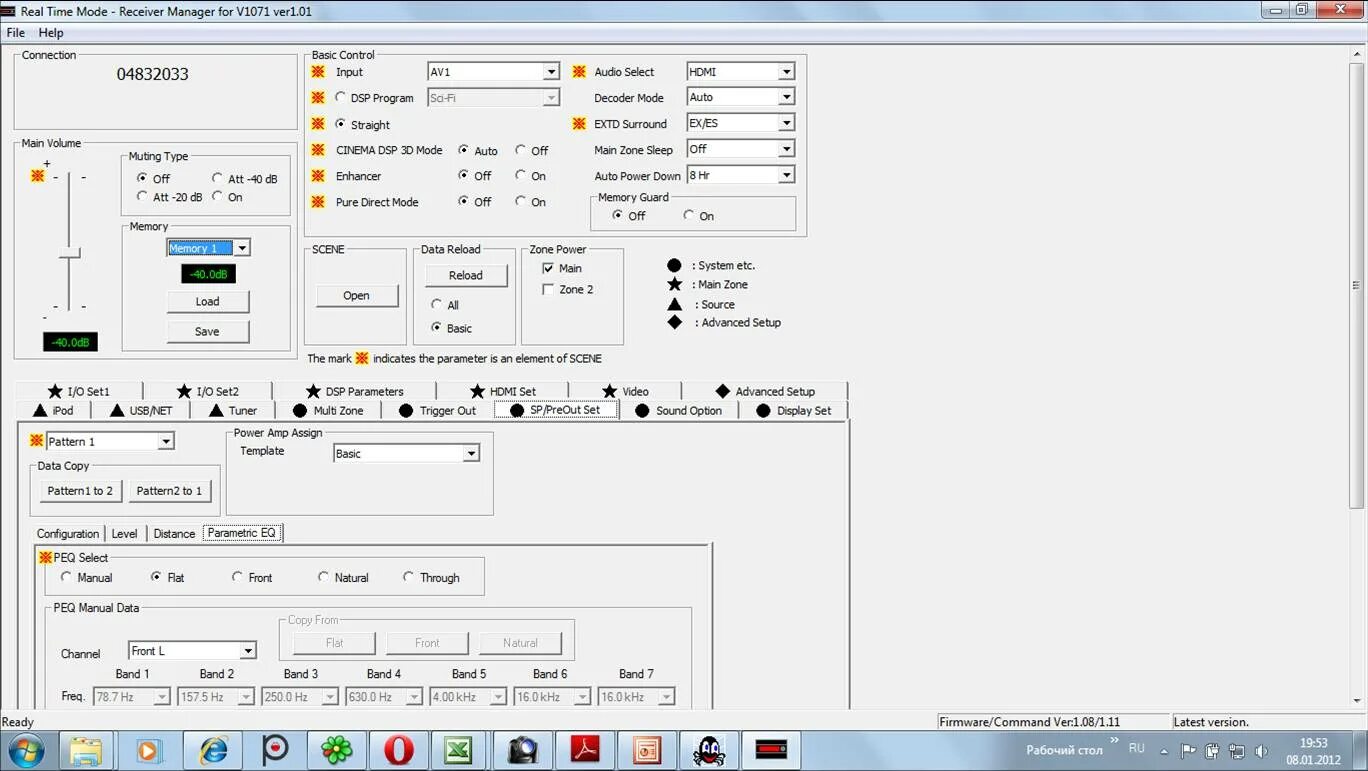Image resolution: width=1368 pixels, height=771 pixels.
Task: Check the Zone 2 checkbox
Action: pos(547,289)
